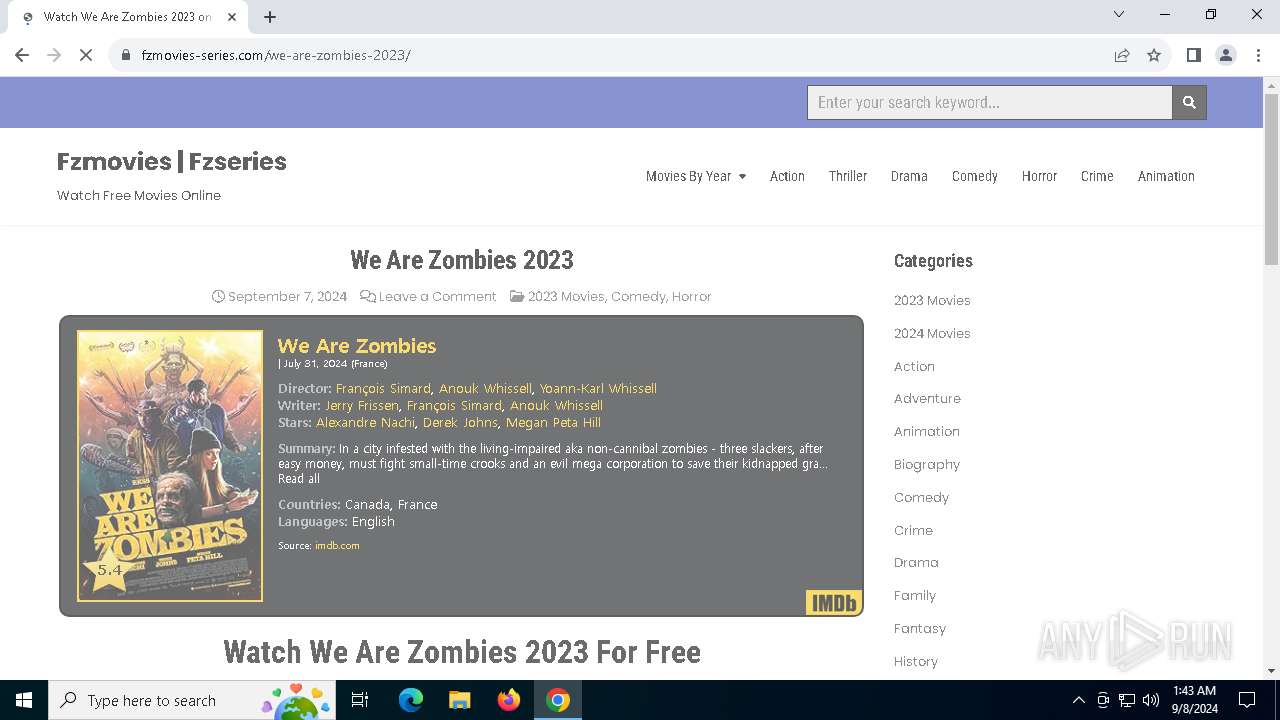Open Leave a Comment link
This screenshot has width=1280, height=720.
pyautogui.click(x=437, y=296)
